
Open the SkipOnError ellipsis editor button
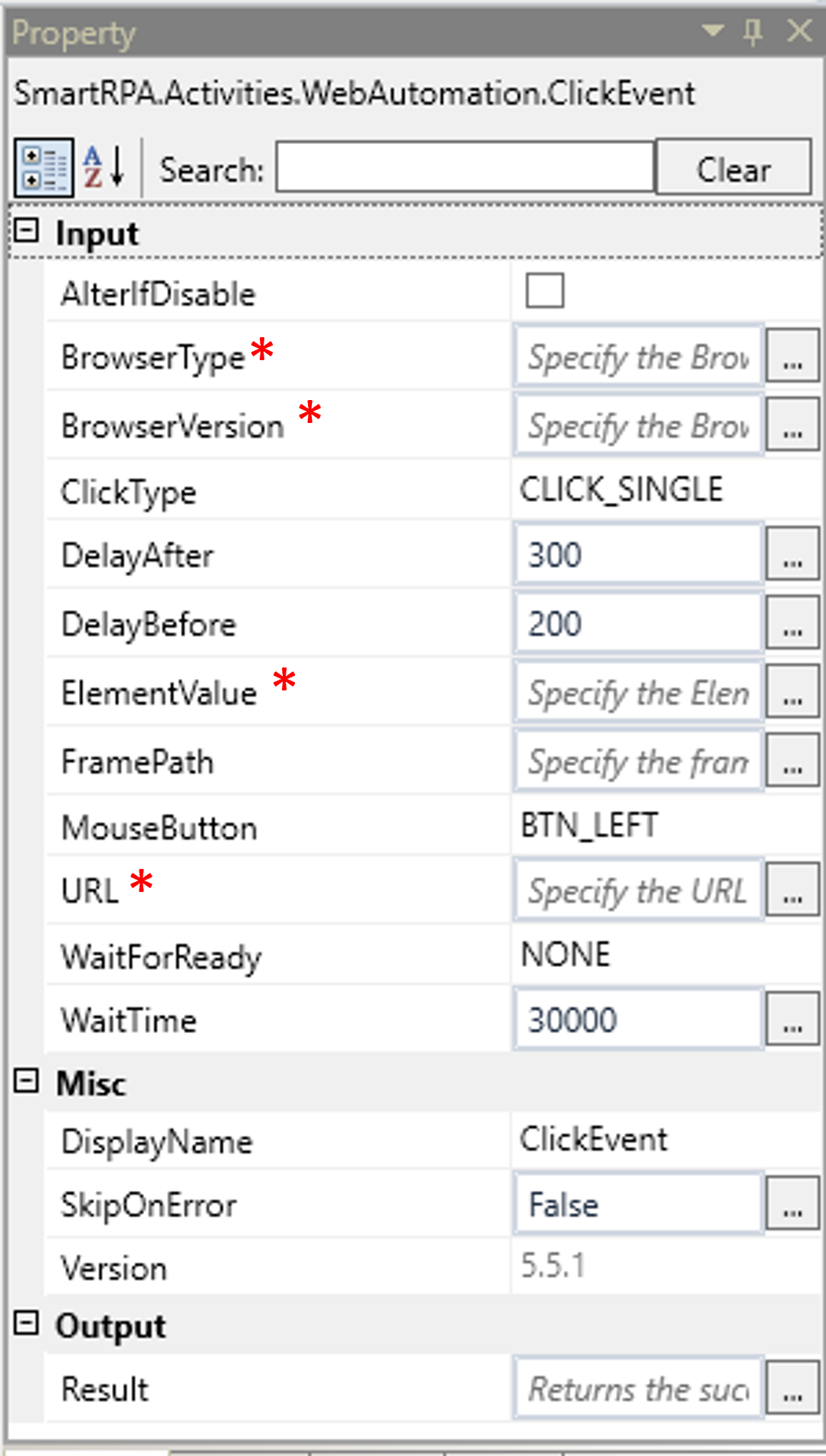tap(792, 1205)
